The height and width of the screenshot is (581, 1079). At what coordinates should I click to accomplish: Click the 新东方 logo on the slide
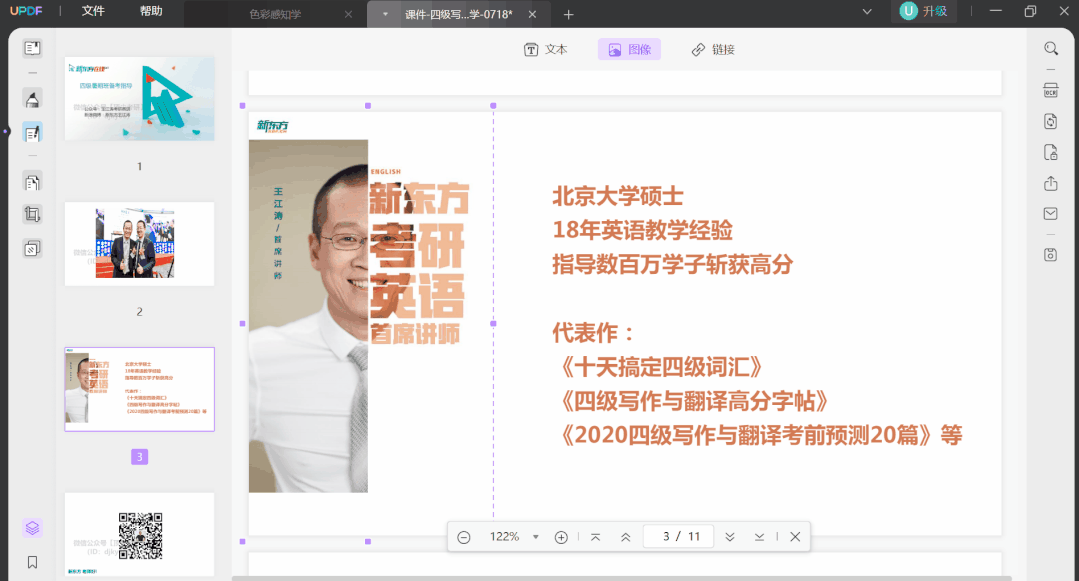(x=273, y=126)
